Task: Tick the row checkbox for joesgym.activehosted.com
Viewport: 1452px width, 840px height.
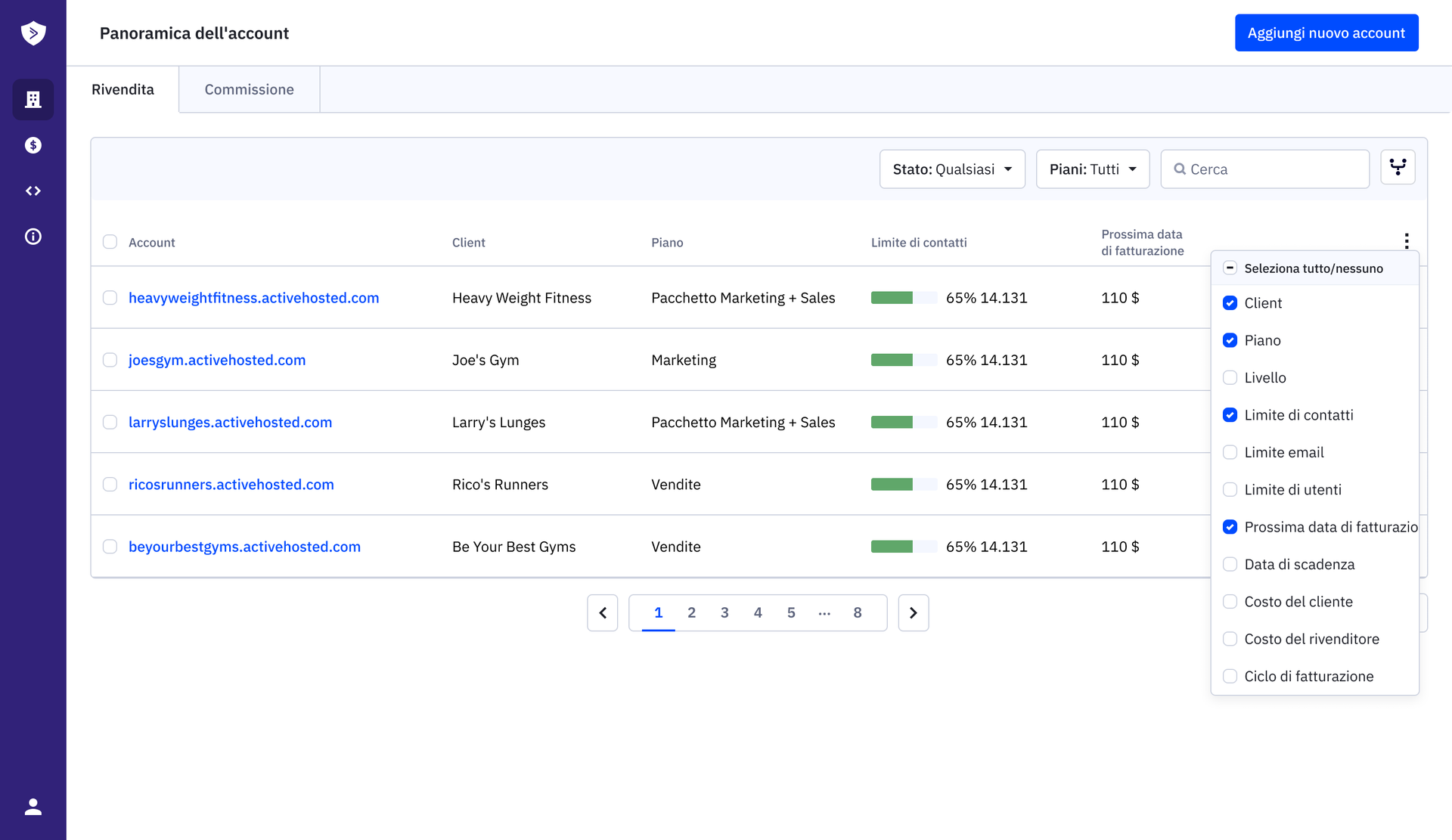Action: 110,360
